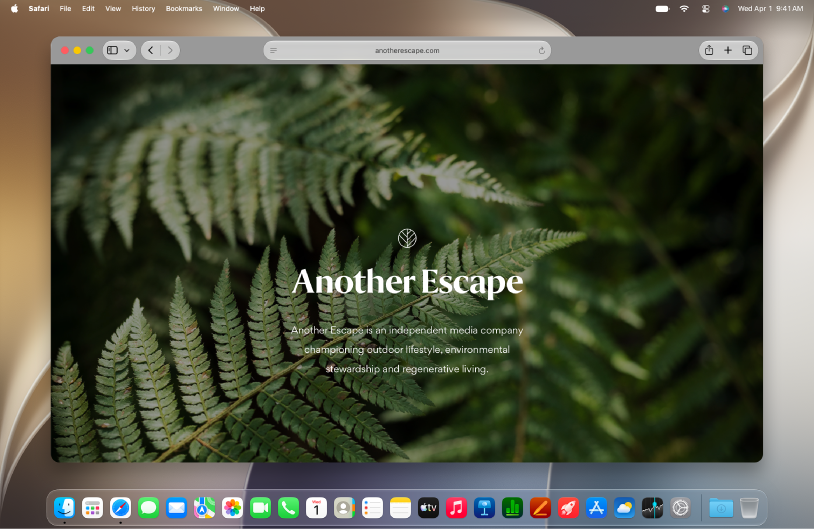
Task: Open Stocks from the Dock
Action: [653, 508]
